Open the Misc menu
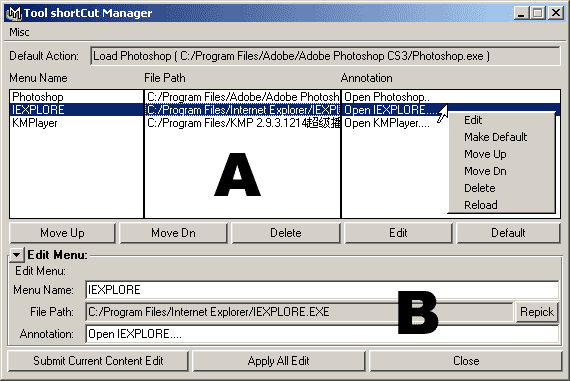 [19, 32]
